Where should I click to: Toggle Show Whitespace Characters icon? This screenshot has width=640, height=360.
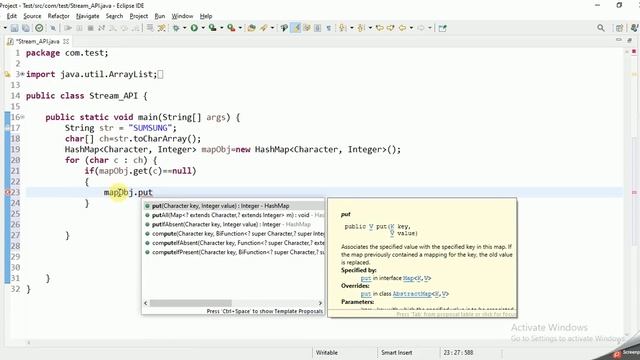329,28
